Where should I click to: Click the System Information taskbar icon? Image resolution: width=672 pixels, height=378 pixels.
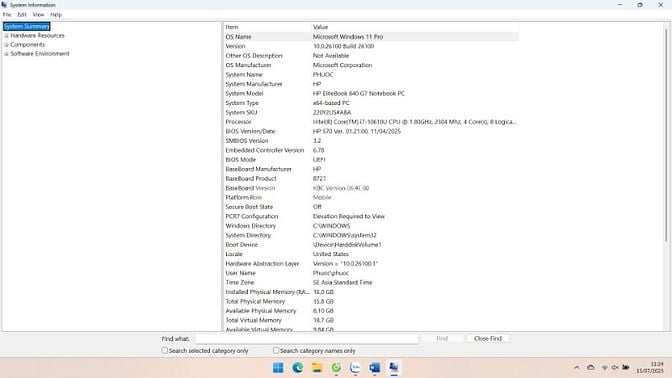[x=394, y=368]
